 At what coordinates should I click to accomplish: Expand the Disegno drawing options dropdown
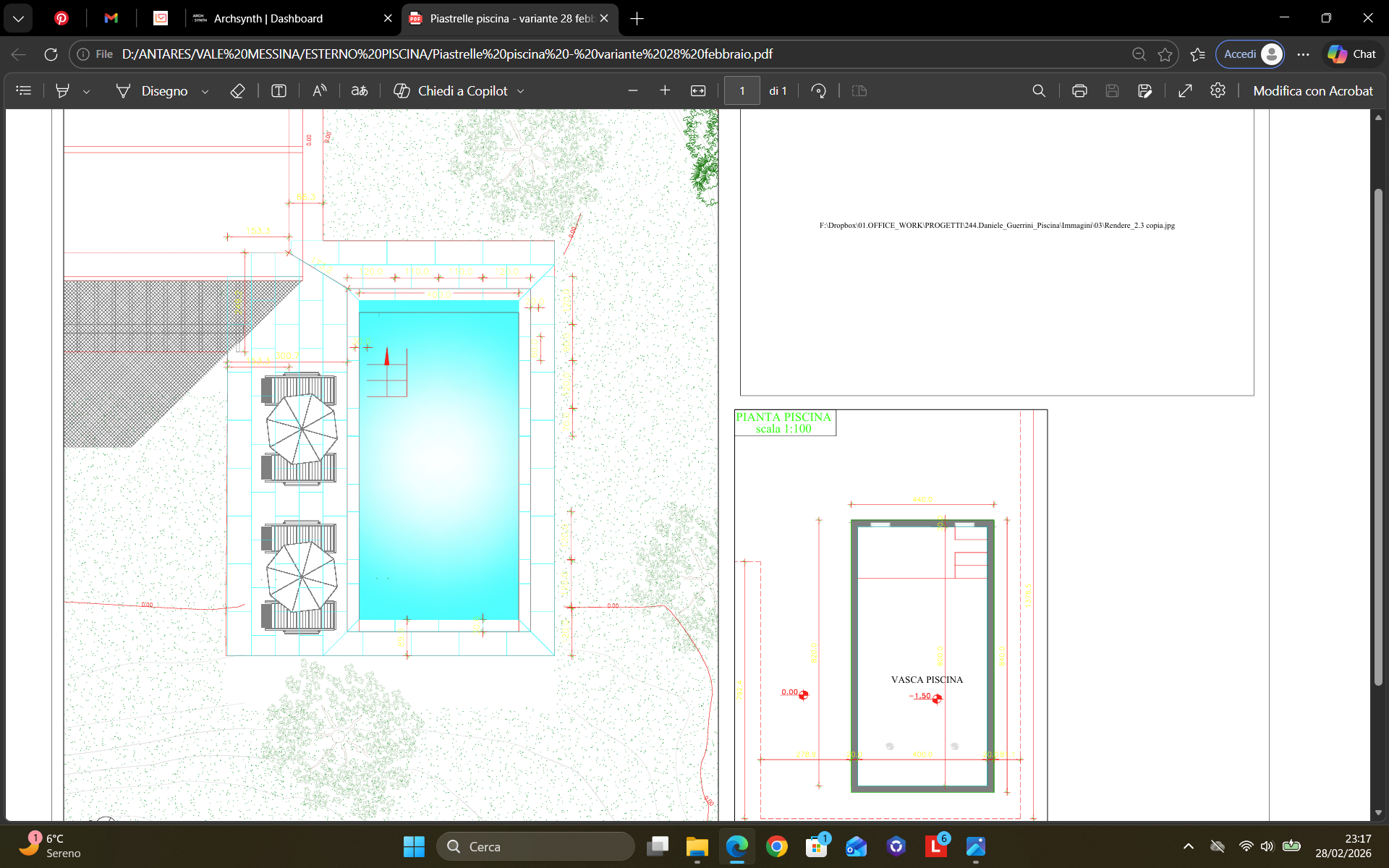[x=205, y=92]
